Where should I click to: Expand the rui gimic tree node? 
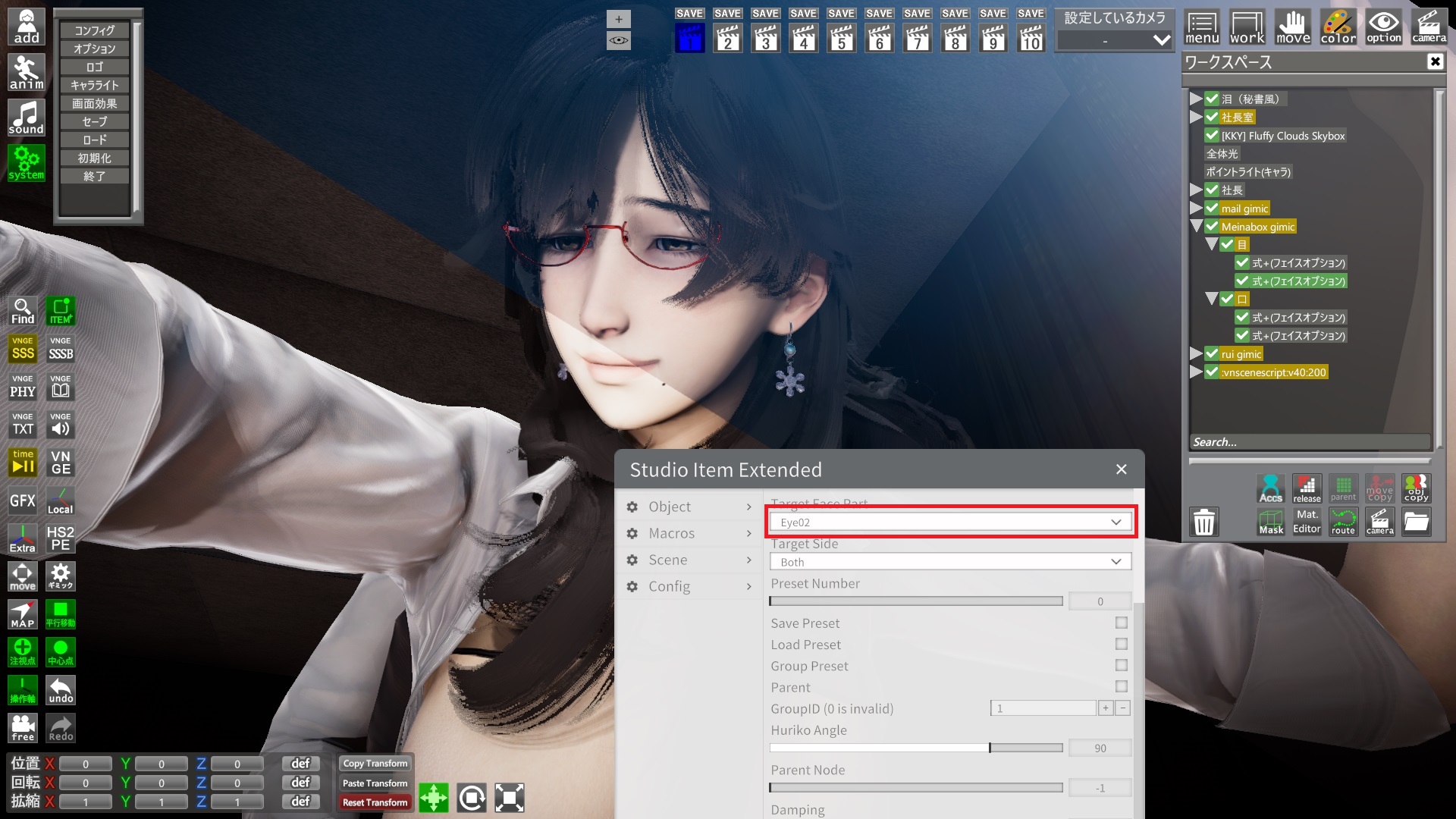[1196, 353]
